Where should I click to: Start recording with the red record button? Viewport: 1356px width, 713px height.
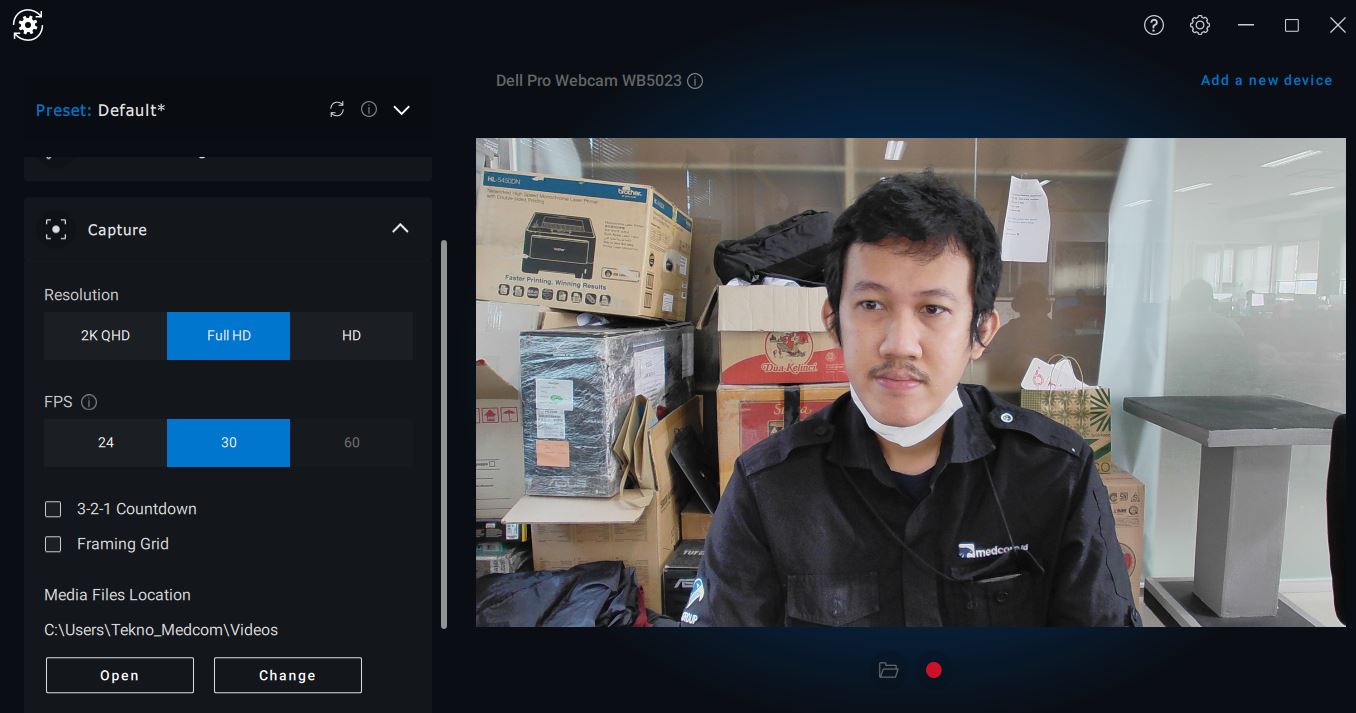click(x=934, y=670)
